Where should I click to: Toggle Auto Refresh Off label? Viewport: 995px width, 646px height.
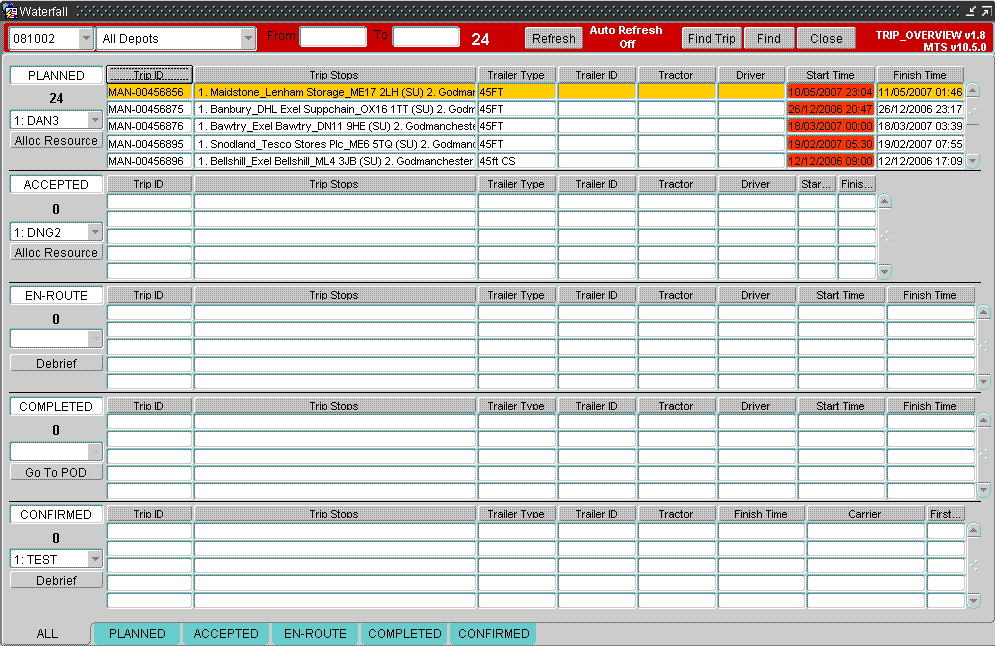(x=626, y=37)
